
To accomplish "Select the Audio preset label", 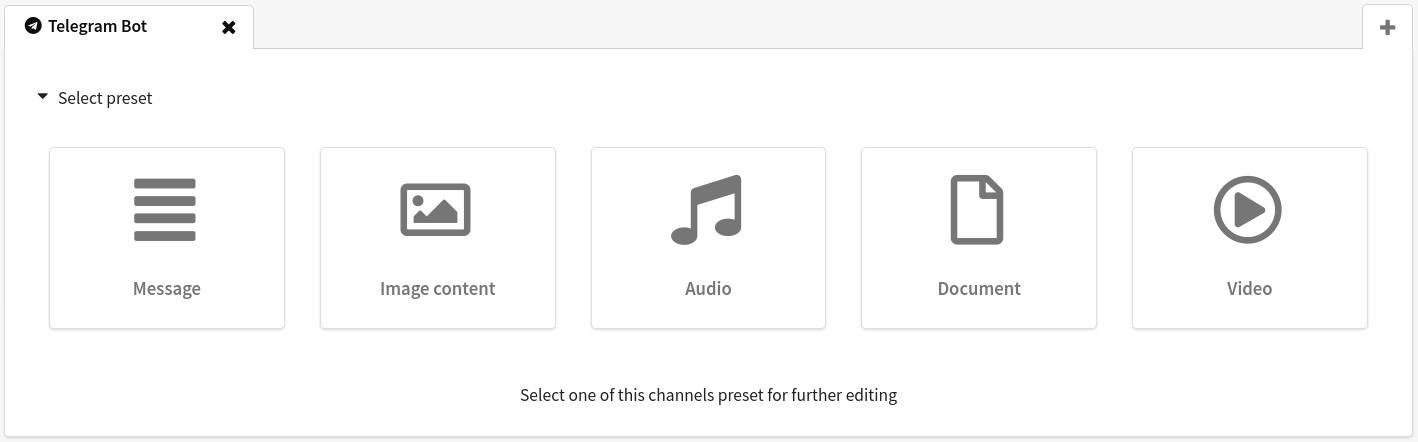I will coord(708,289).
